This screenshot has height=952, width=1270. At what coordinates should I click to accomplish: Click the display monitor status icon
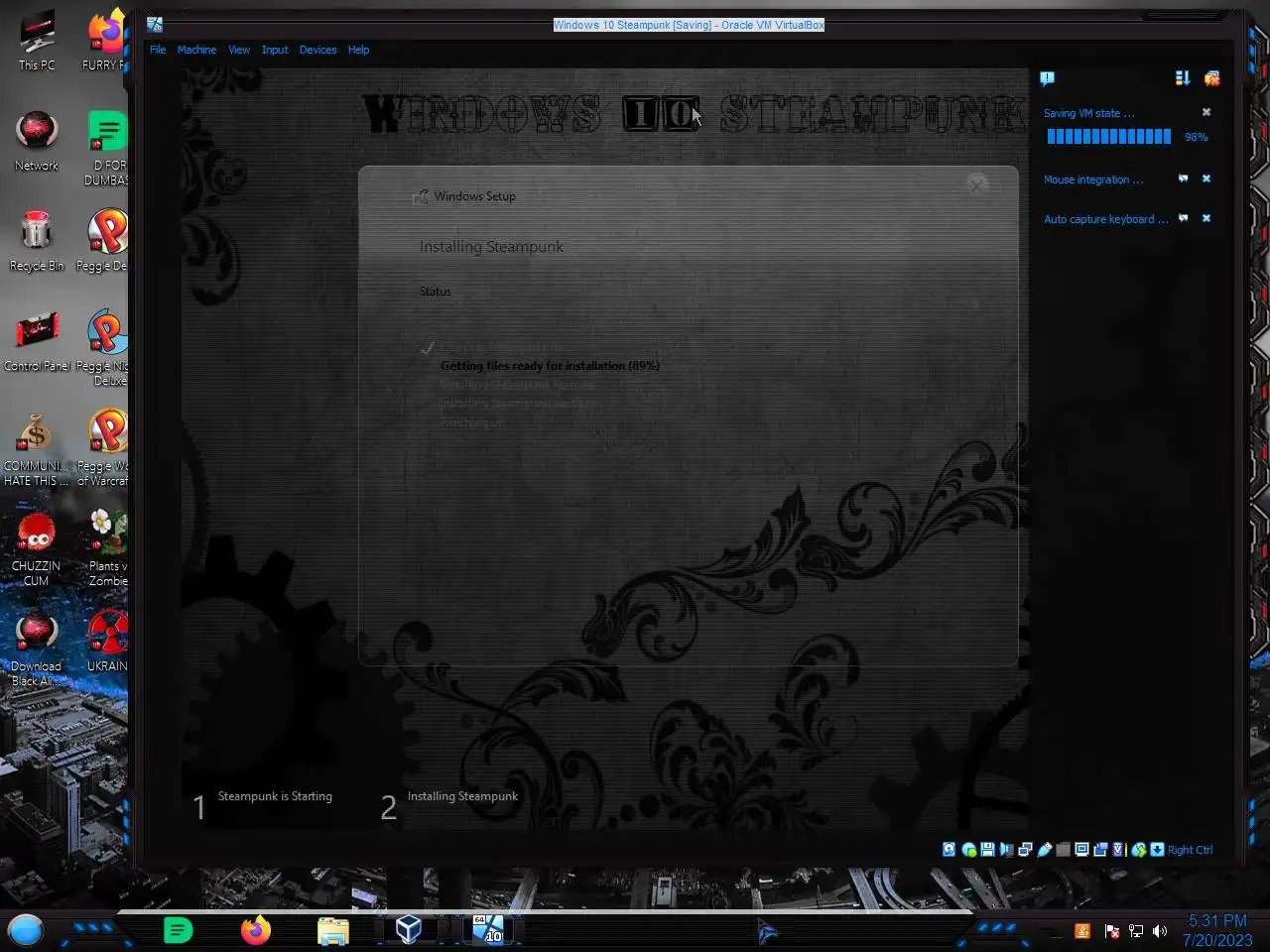pyautogui.click(x=1081, y=850)
